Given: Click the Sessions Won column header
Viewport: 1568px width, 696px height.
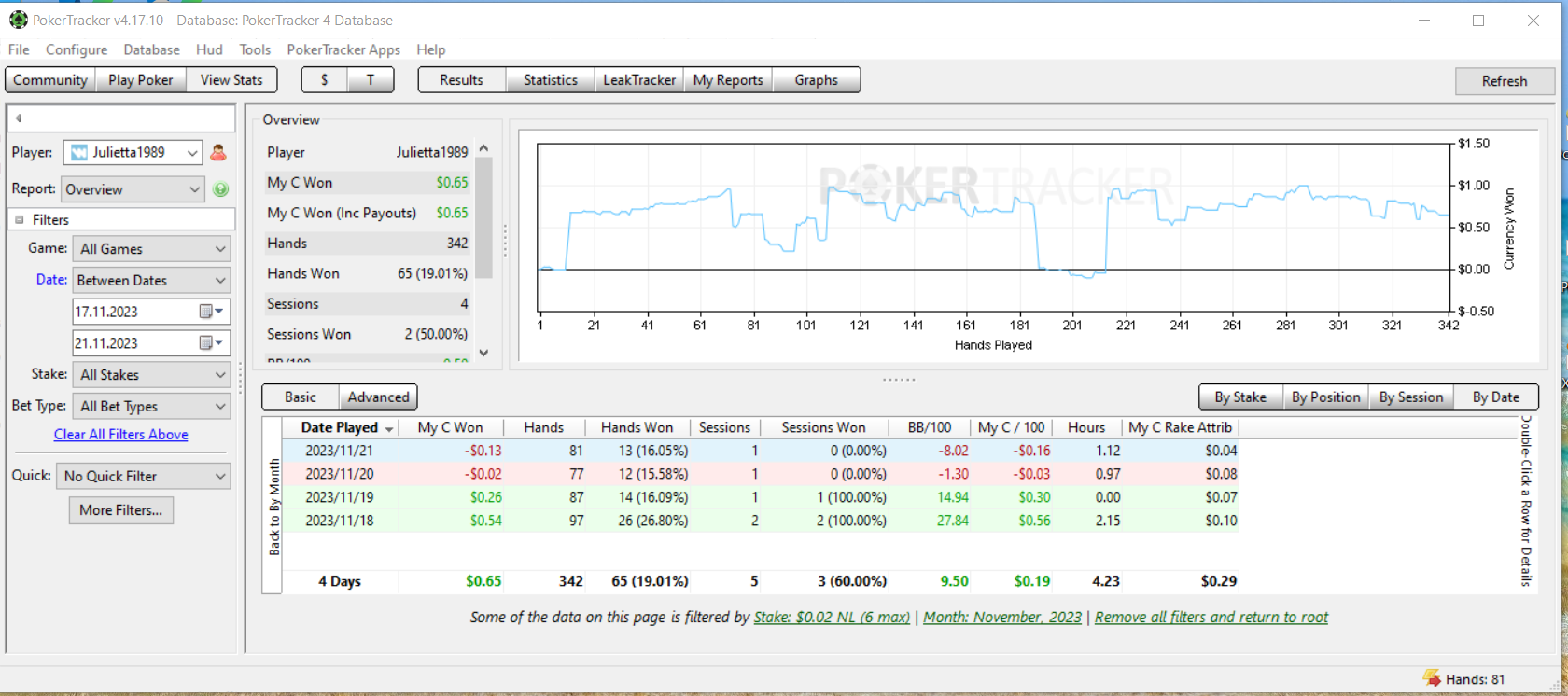Looking at the screenshot, I should point(823,427).
